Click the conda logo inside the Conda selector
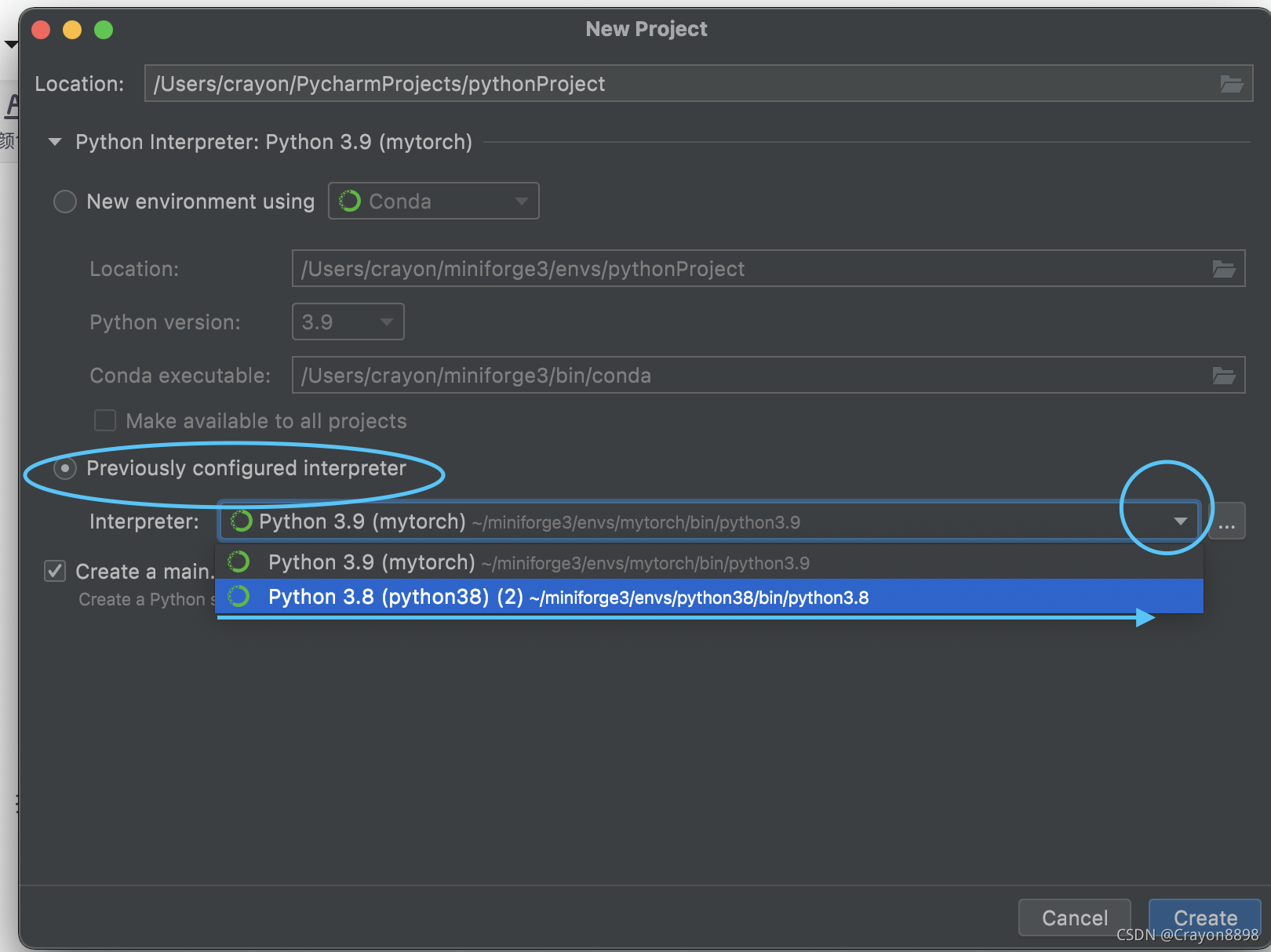This screenshot has width=1271, height=952. [x=350, y=201]
